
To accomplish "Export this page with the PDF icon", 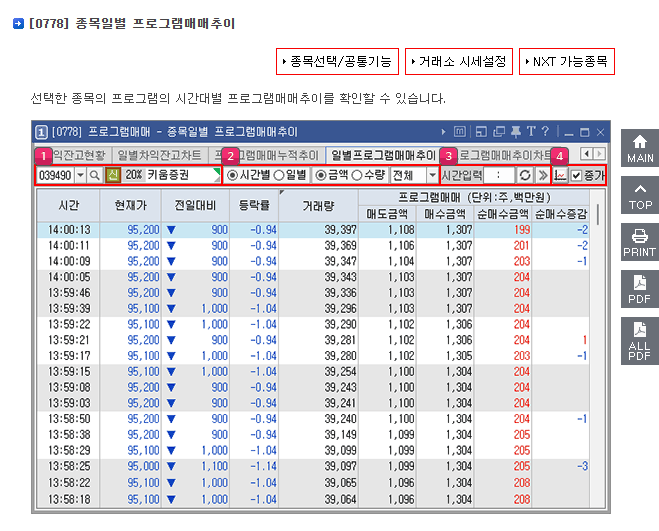I will click(640, 289).
